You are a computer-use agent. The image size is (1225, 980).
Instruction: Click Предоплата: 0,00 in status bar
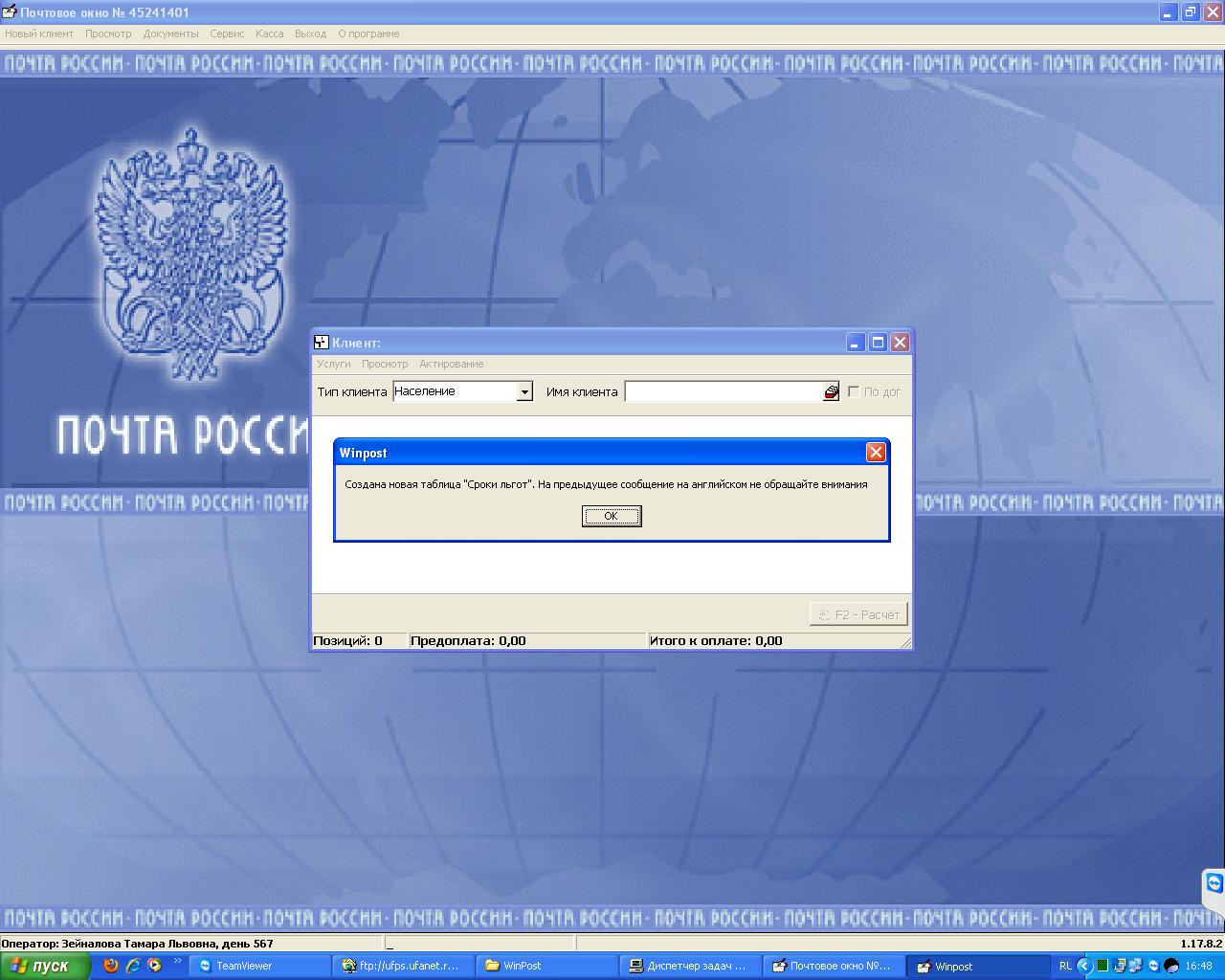(x=468, y=641)
